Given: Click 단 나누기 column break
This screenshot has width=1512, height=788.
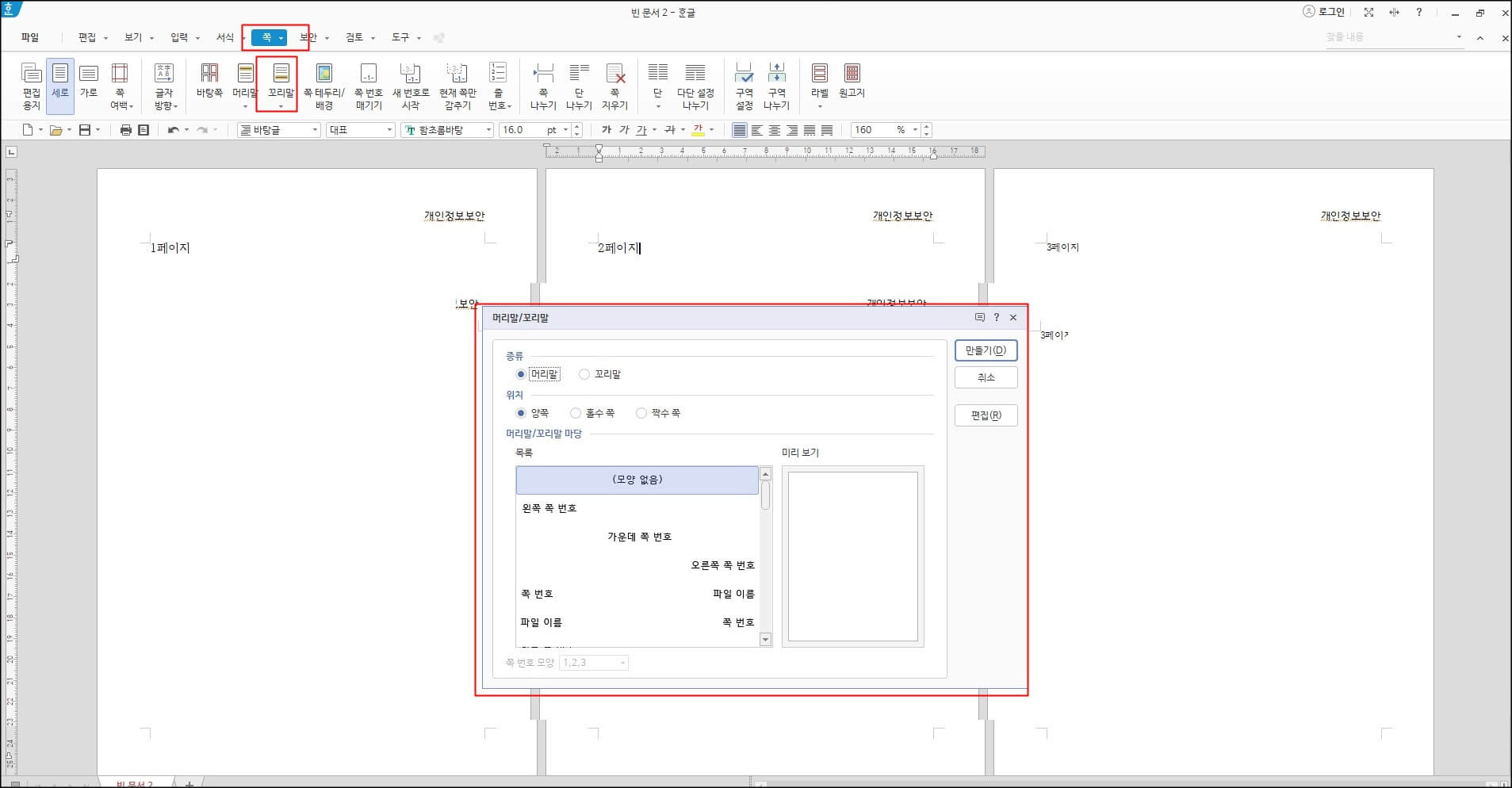Looking at the screenshot, I should click(x=579, y=86).
